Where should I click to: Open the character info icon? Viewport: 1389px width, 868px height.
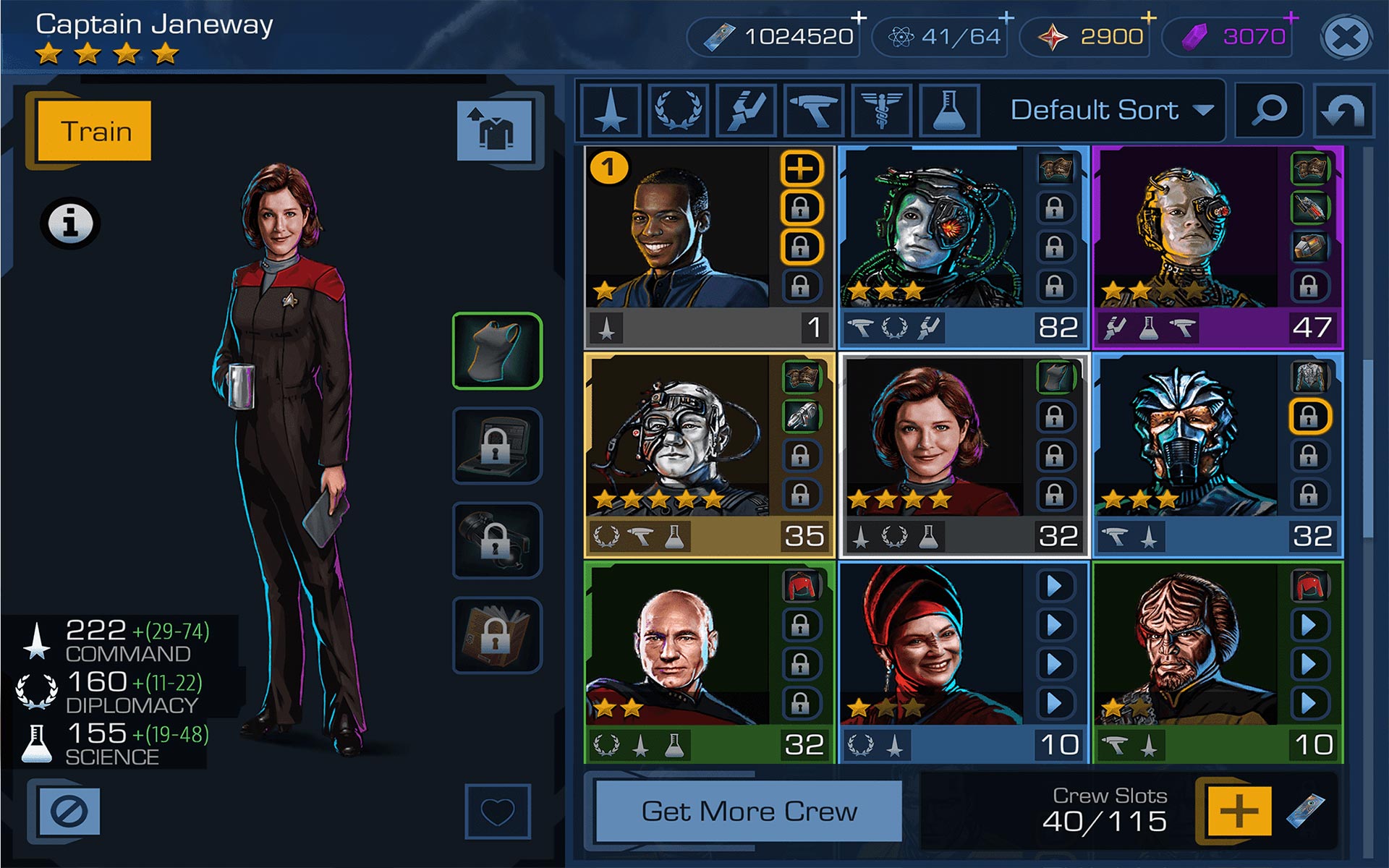70,223
